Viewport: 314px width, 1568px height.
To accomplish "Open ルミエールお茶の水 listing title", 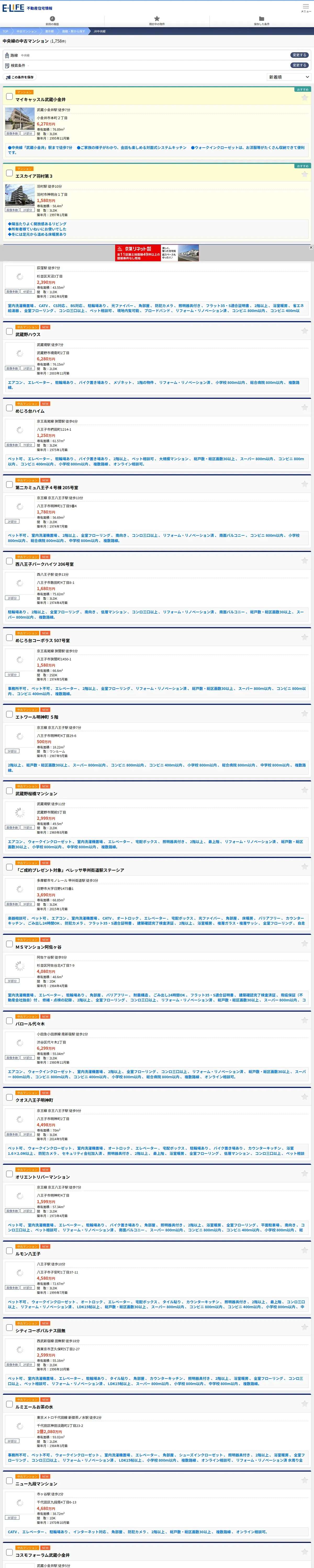I will [34, 1407].
